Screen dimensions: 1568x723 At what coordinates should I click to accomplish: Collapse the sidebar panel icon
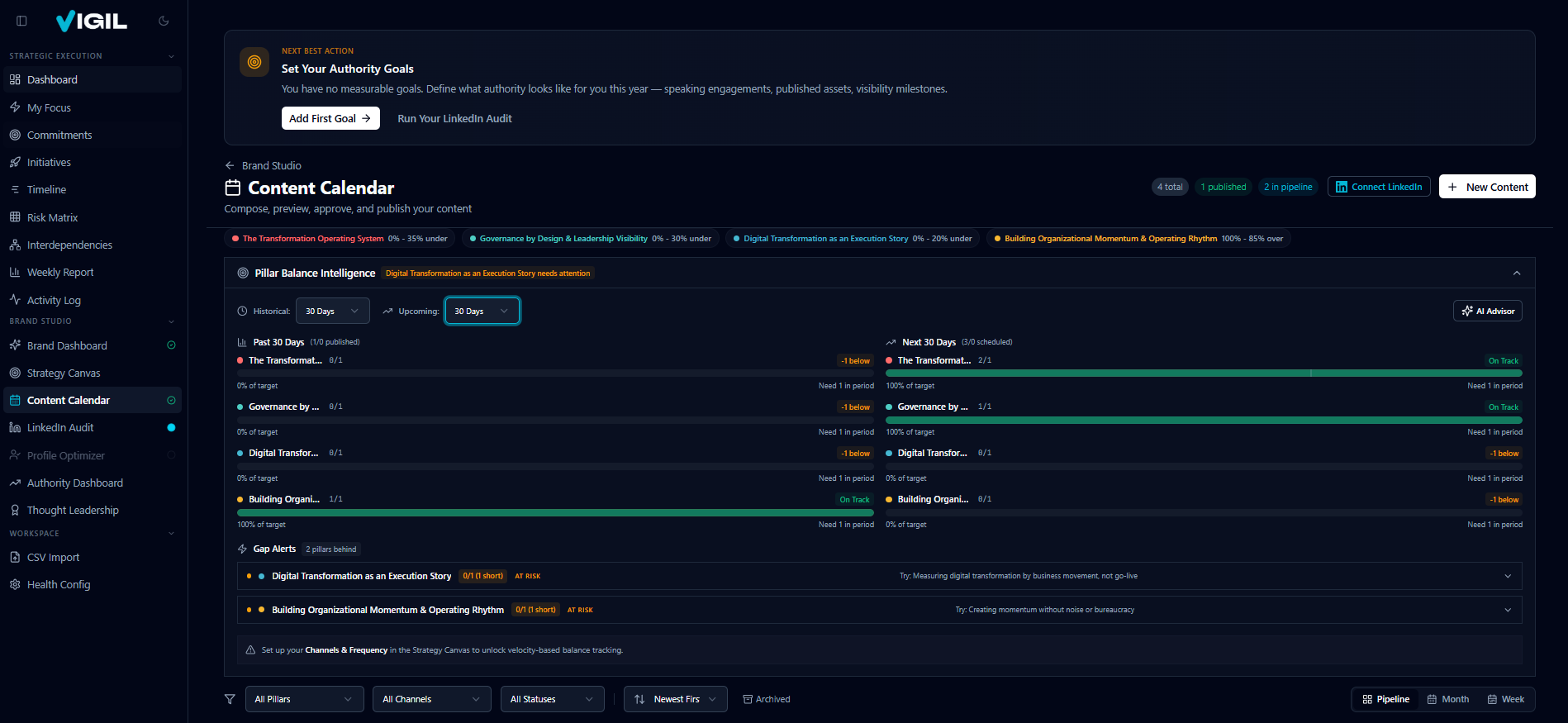click(22, 21)
